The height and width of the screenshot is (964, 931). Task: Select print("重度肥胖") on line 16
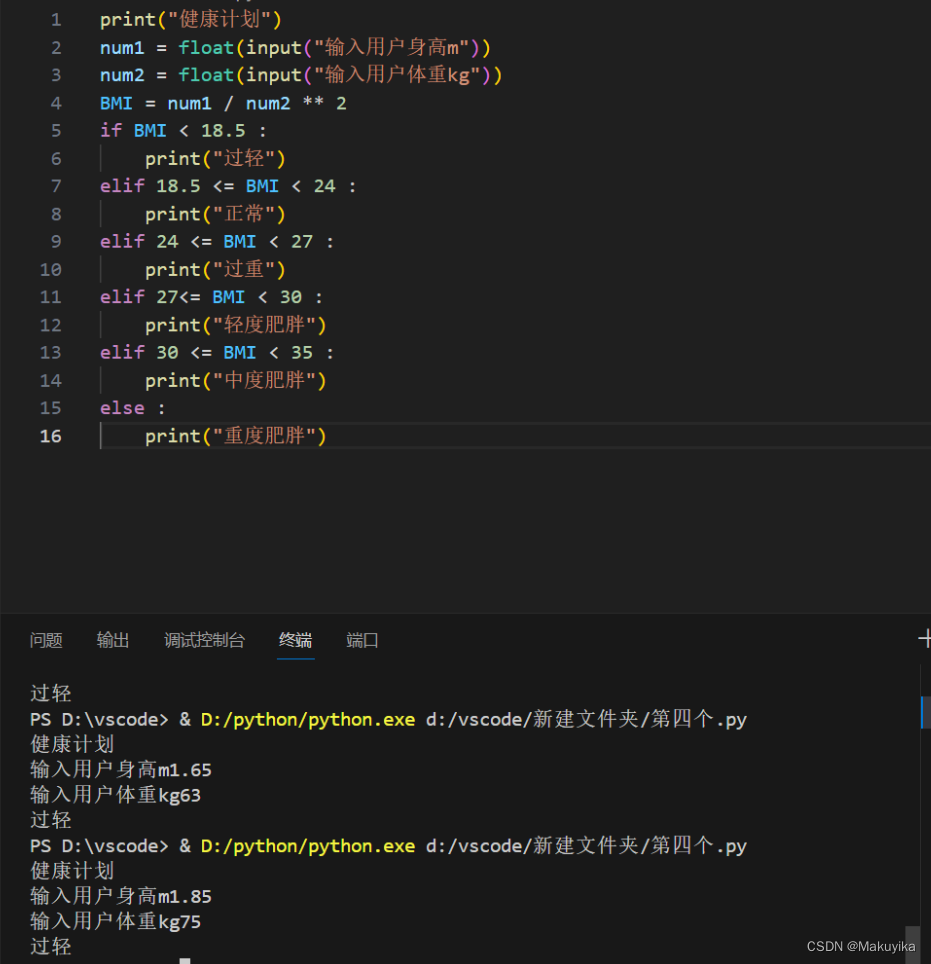coord(214,436)
